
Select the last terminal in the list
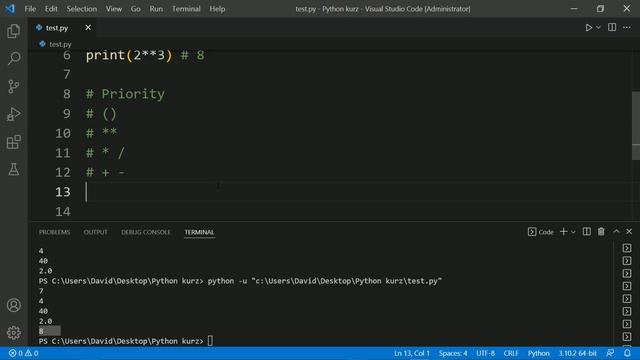627,337
